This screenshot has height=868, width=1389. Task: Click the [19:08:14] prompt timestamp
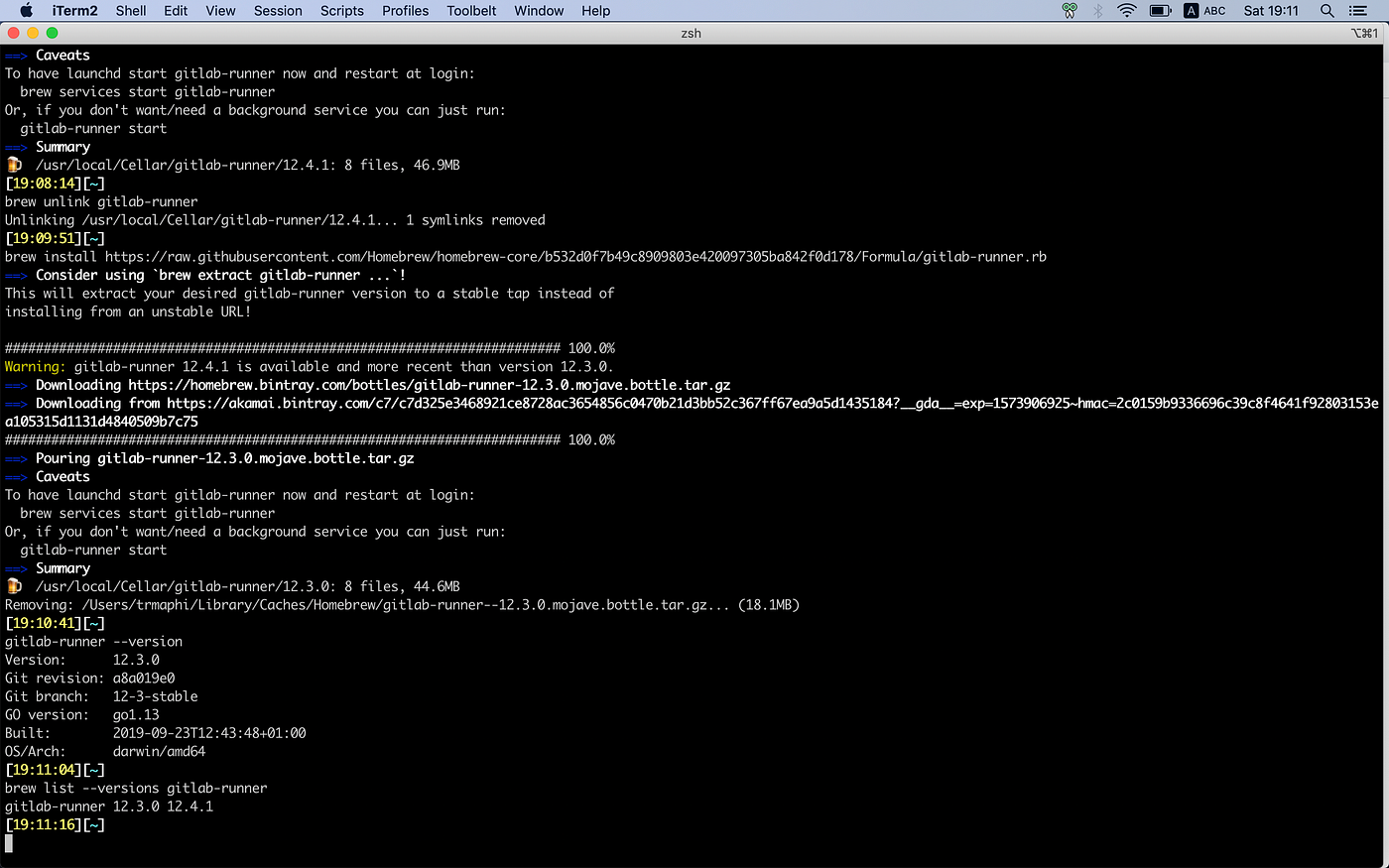point(43,184)
